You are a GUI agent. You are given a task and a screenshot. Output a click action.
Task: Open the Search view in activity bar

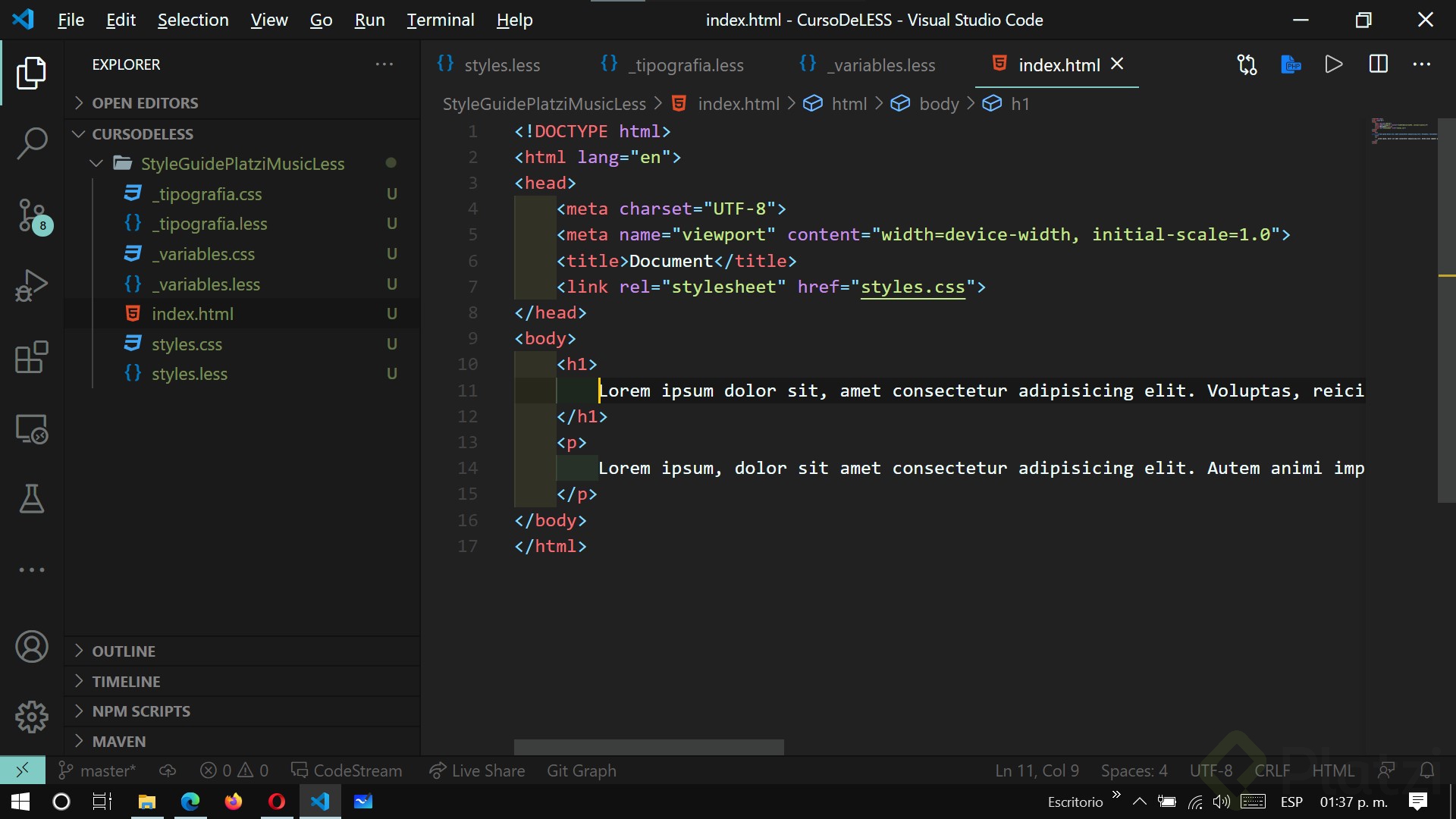[31, 143]
